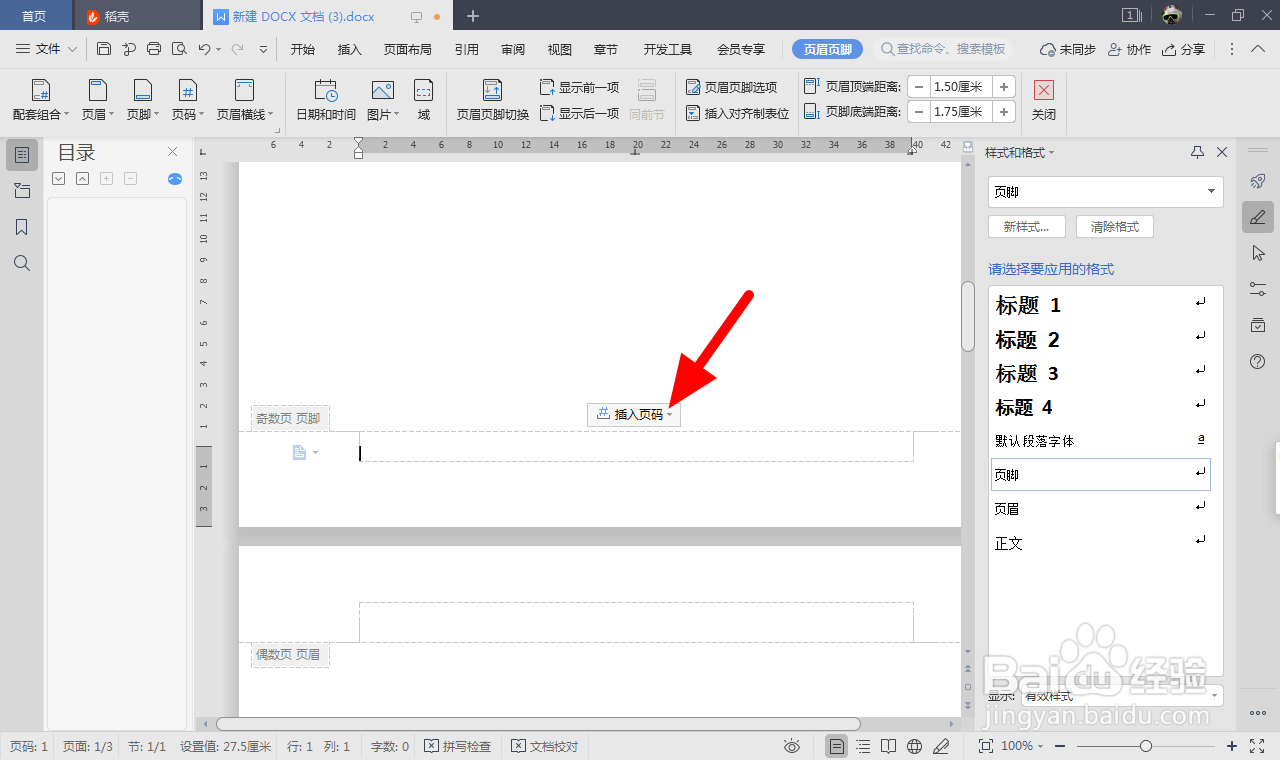Click the undo arrow

(204, 49)
